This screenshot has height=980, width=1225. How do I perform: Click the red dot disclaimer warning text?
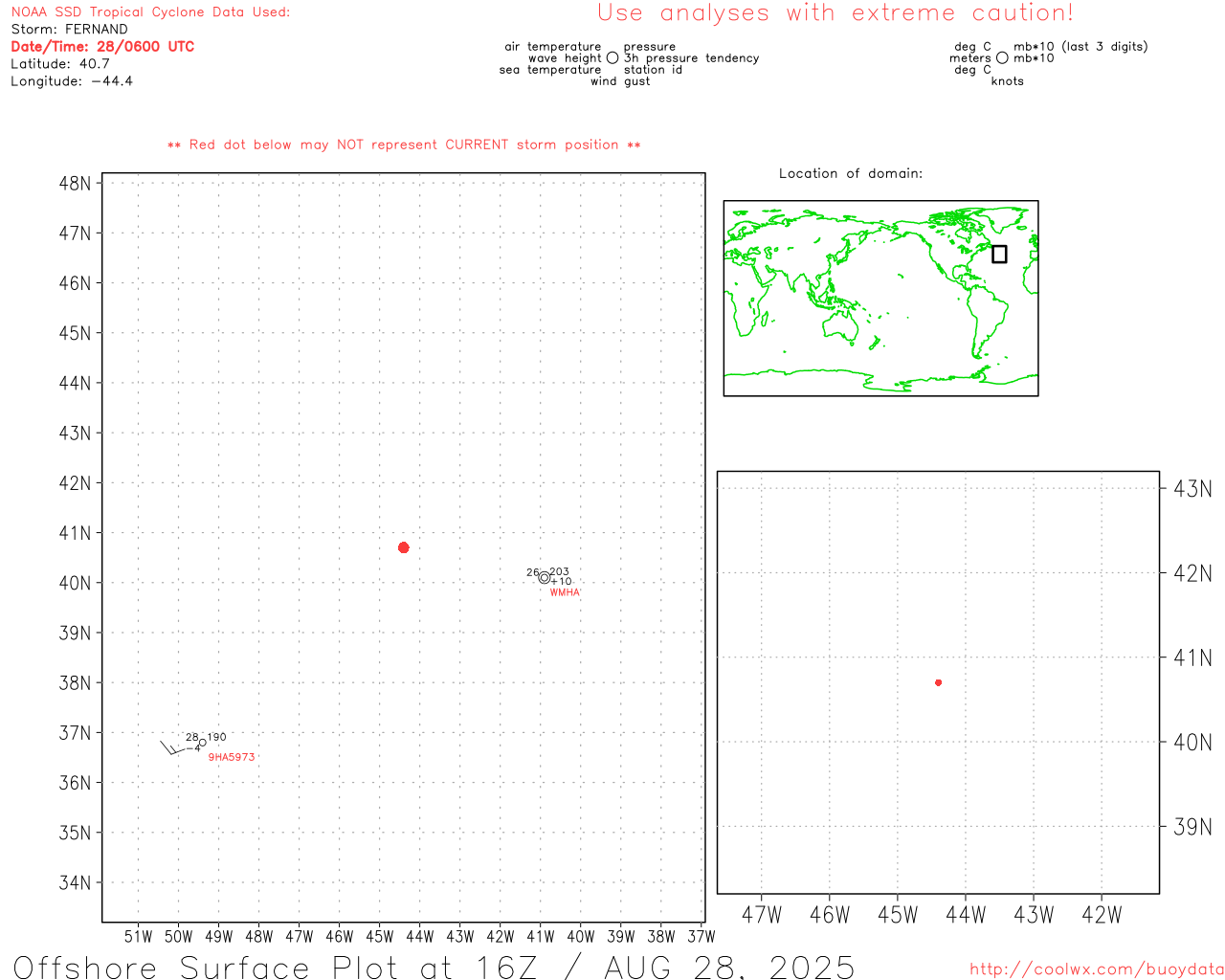404,145
